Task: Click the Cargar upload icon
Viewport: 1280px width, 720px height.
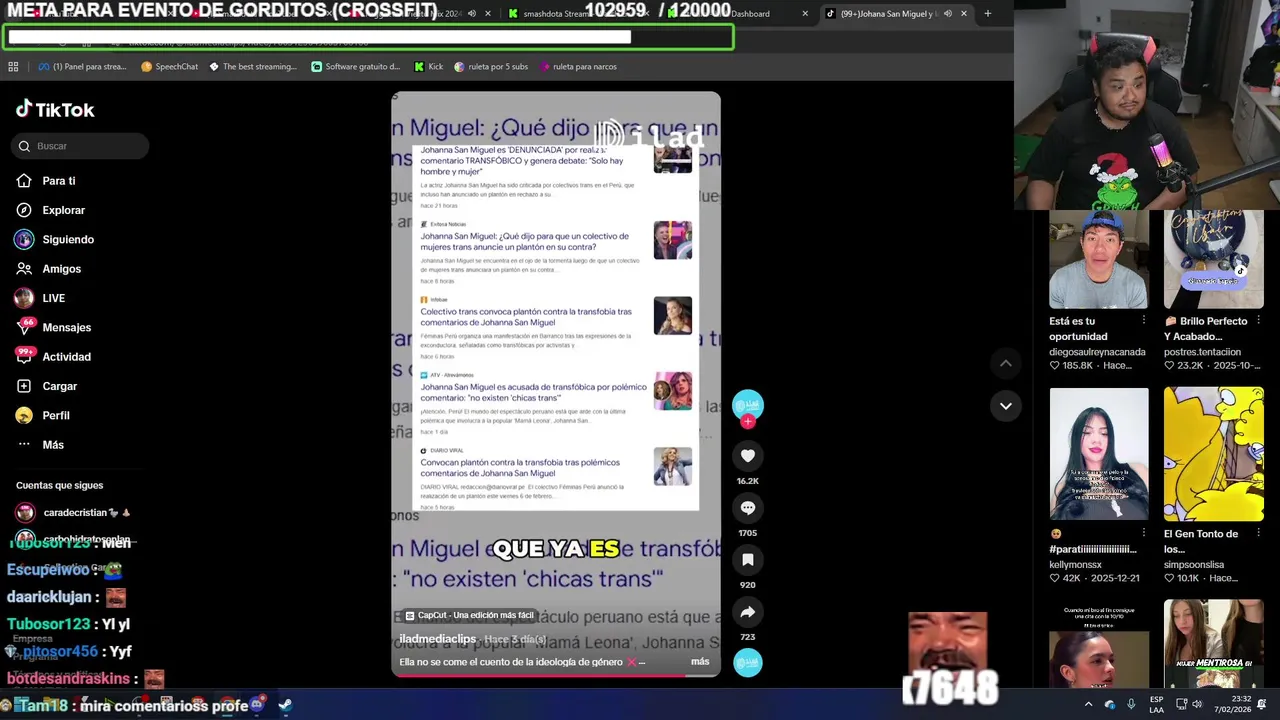Action: (x=24, y=386)
